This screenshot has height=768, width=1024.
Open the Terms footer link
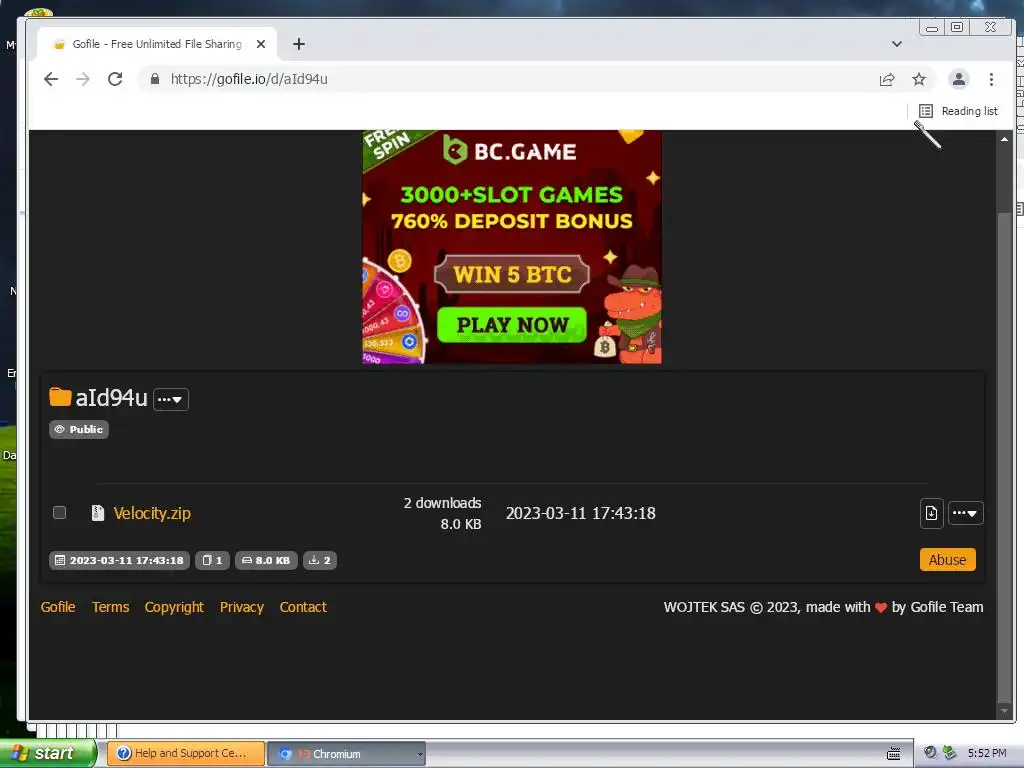click(110, 607)
